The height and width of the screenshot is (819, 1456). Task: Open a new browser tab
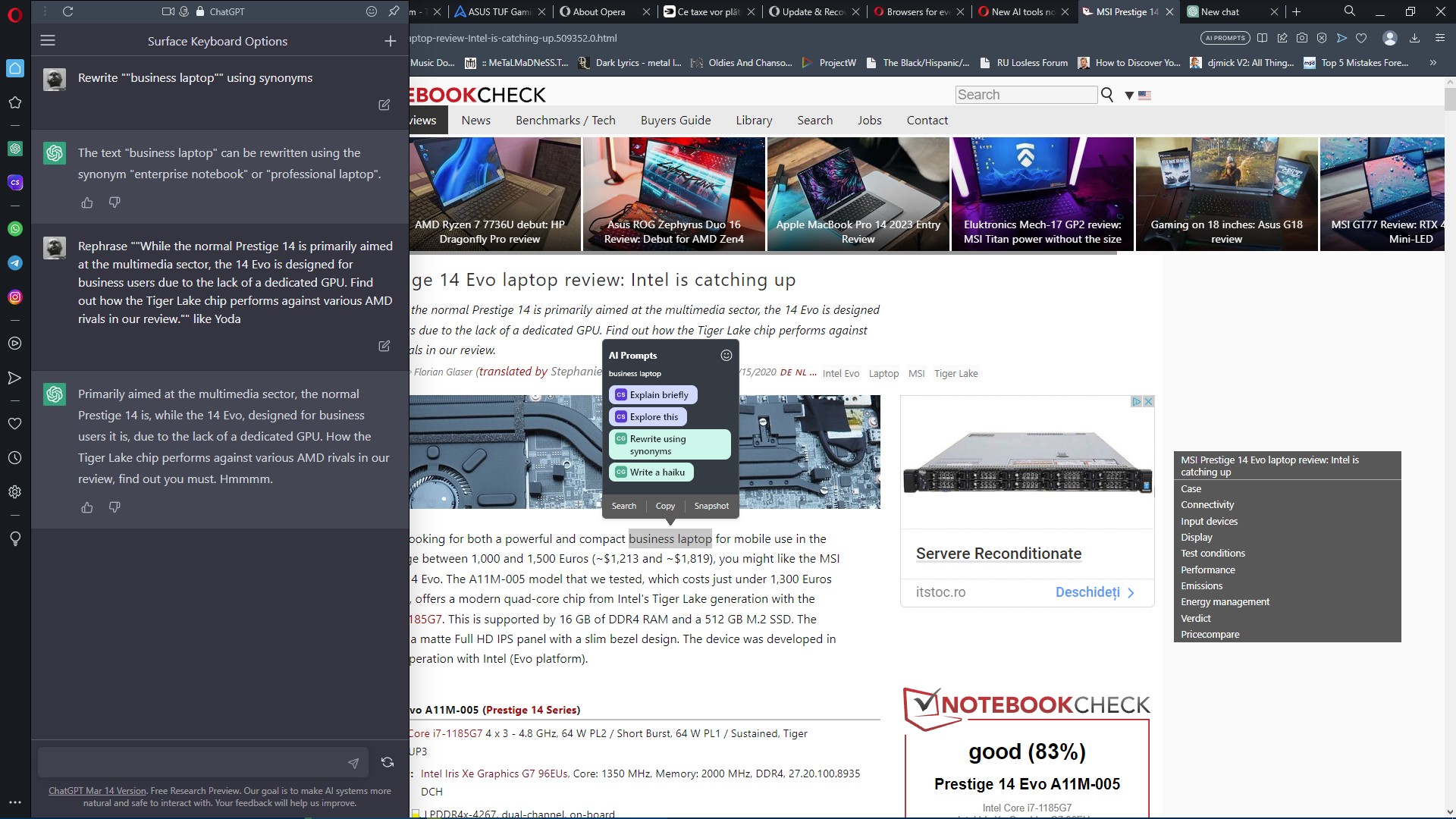(x=1297, y=11)
